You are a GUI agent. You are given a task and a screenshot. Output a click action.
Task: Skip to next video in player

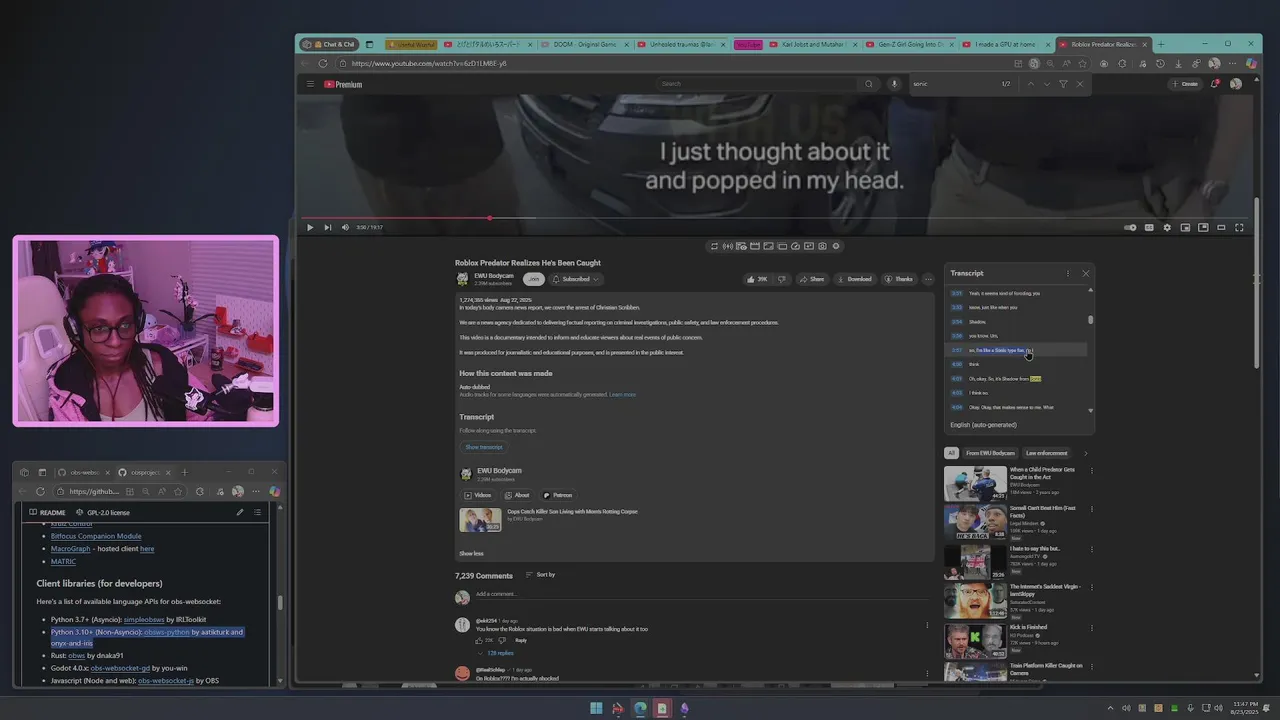[x=327, y=228]
